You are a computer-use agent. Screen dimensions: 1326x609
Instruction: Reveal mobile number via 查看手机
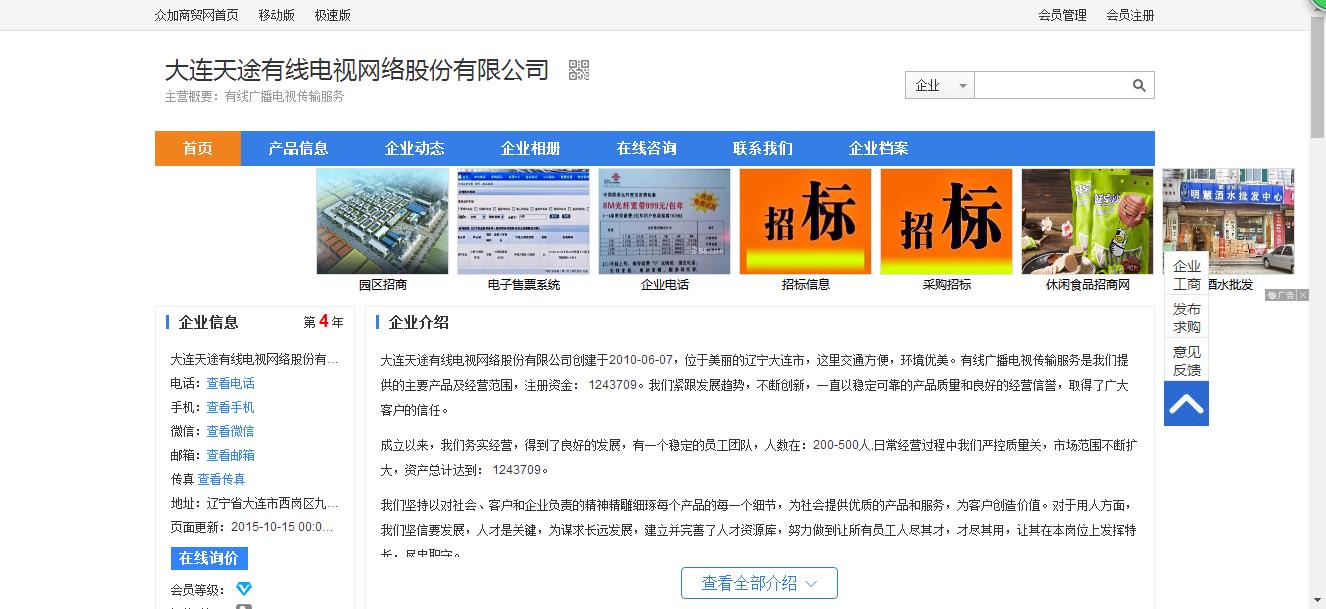pos(230,407)
